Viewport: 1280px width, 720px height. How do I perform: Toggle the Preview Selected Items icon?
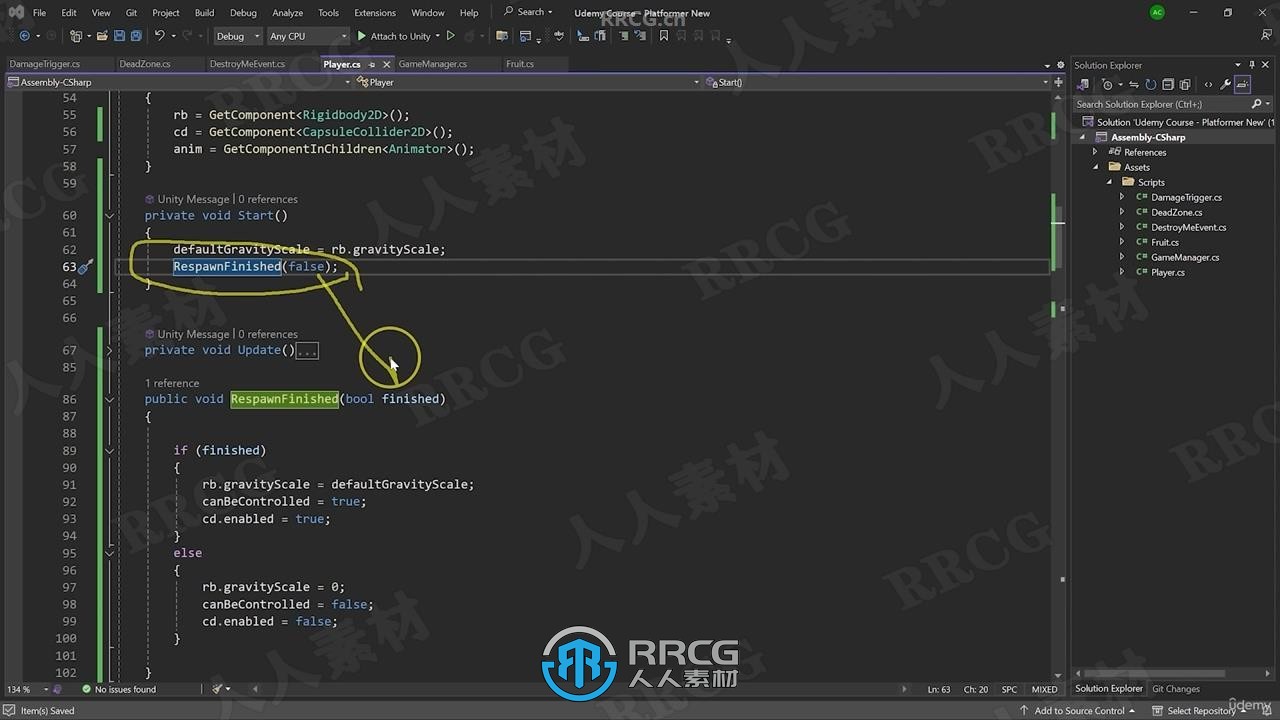point(1242,85)
